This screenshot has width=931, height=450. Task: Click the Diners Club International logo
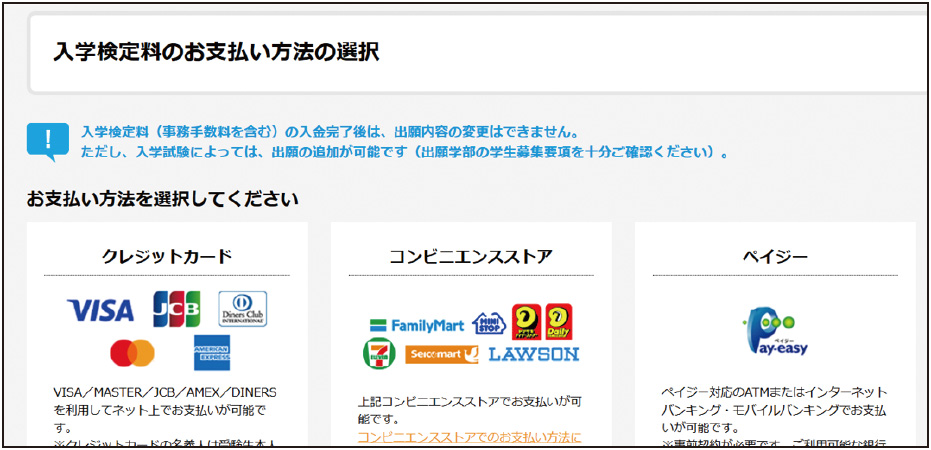point(243,309)
